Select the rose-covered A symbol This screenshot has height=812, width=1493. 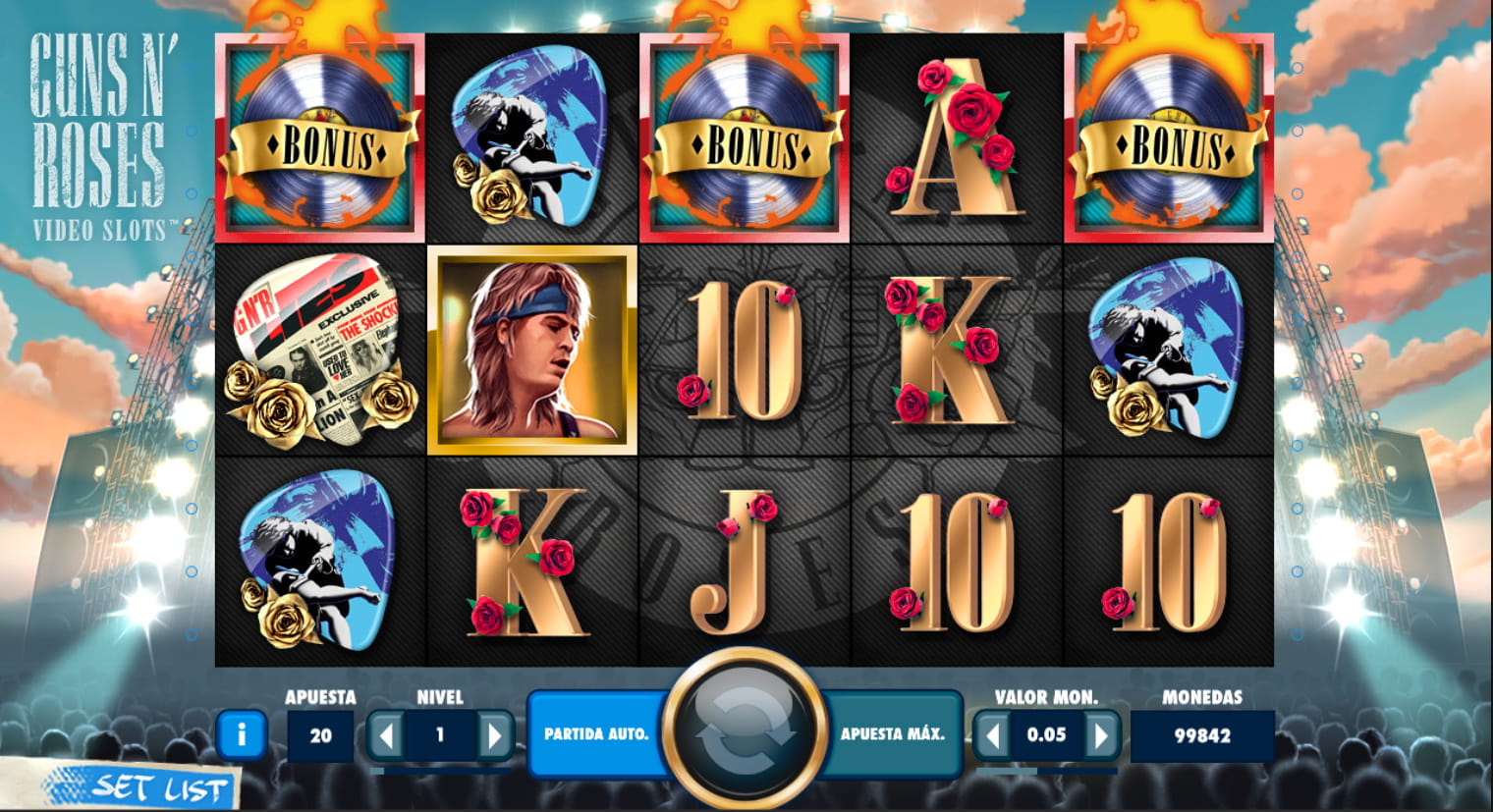point(957,136)
